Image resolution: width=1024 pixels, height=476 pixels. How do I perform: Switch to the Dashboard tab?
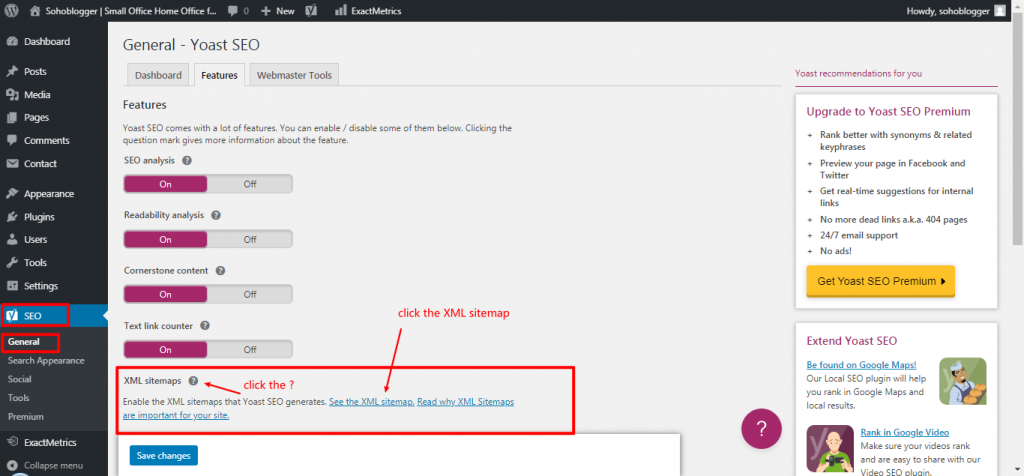click(158, 75)
